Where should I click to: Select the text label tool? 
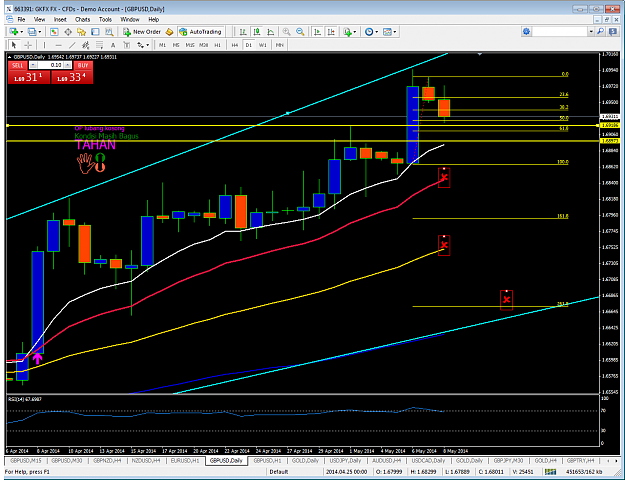click(x=127, y=45)
